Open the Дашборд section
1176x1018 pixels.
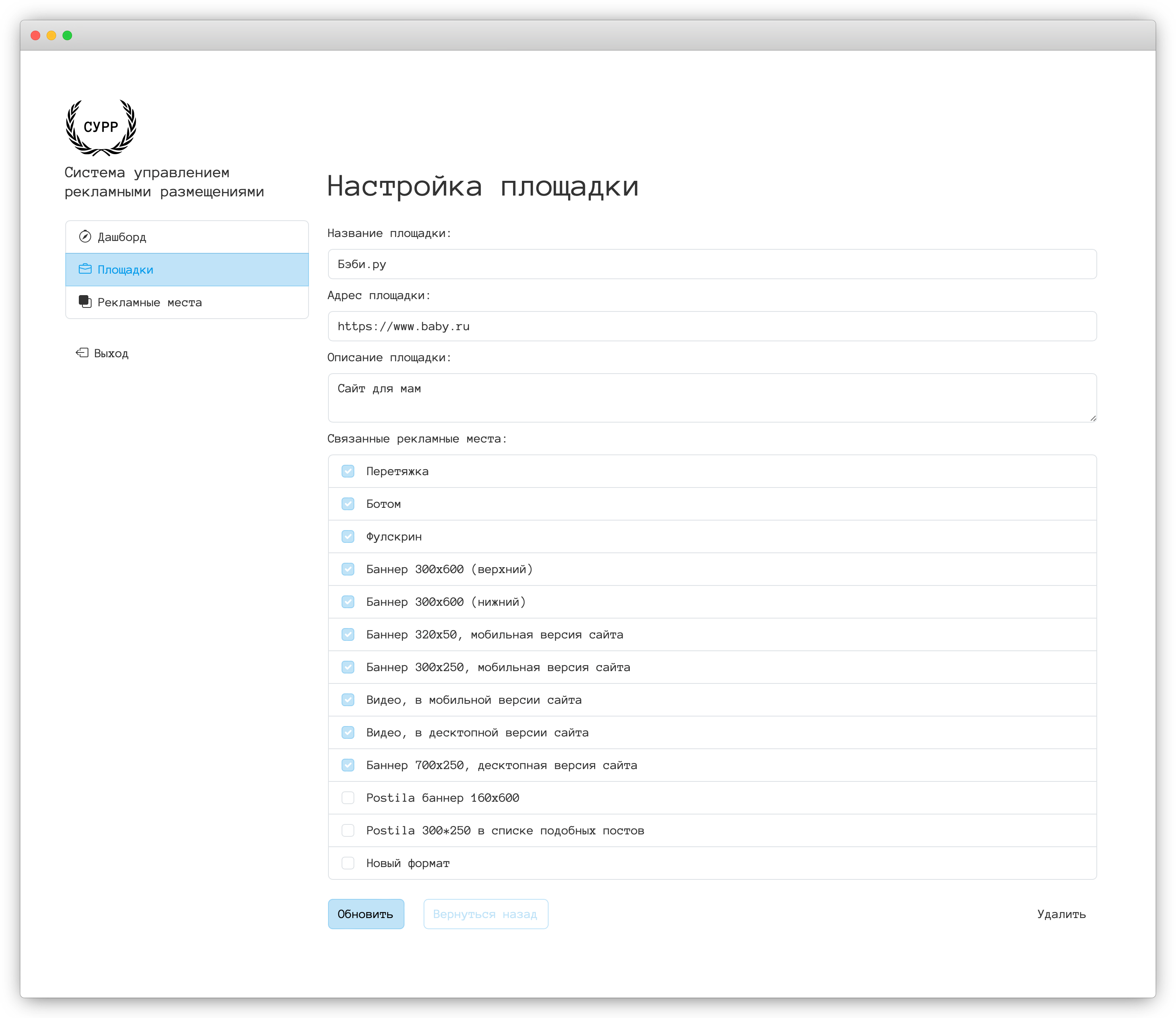click(x=122, y=236)
